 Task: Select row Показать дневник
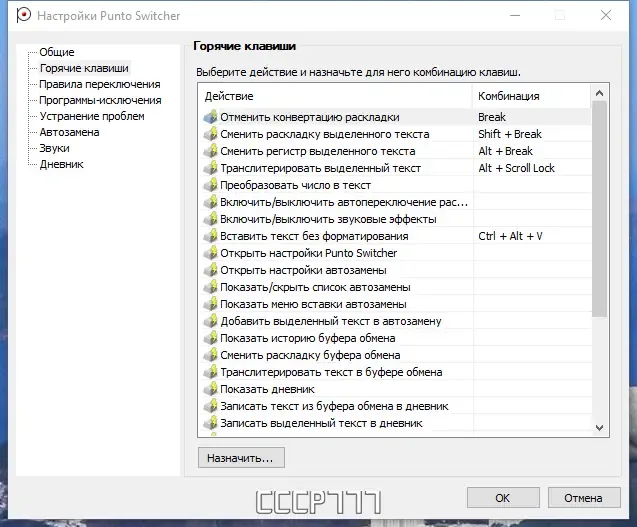point(395,389)
